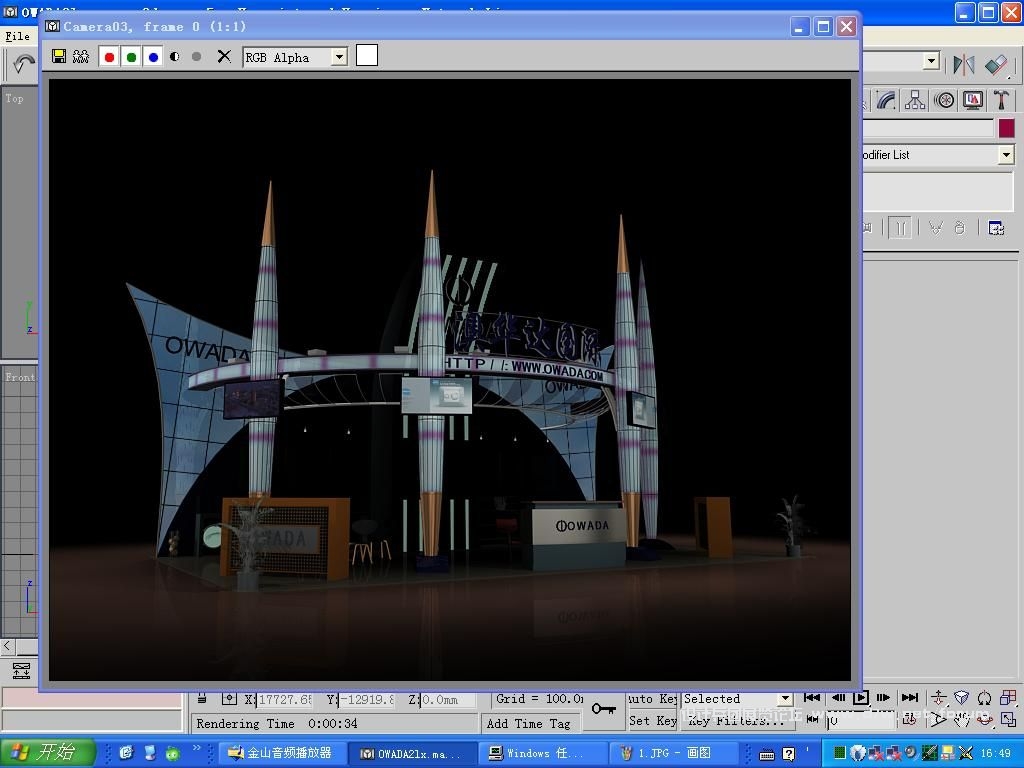The image size is (1024, 768).
Task: Step to previous frame
Action: (x=838, y=697)
